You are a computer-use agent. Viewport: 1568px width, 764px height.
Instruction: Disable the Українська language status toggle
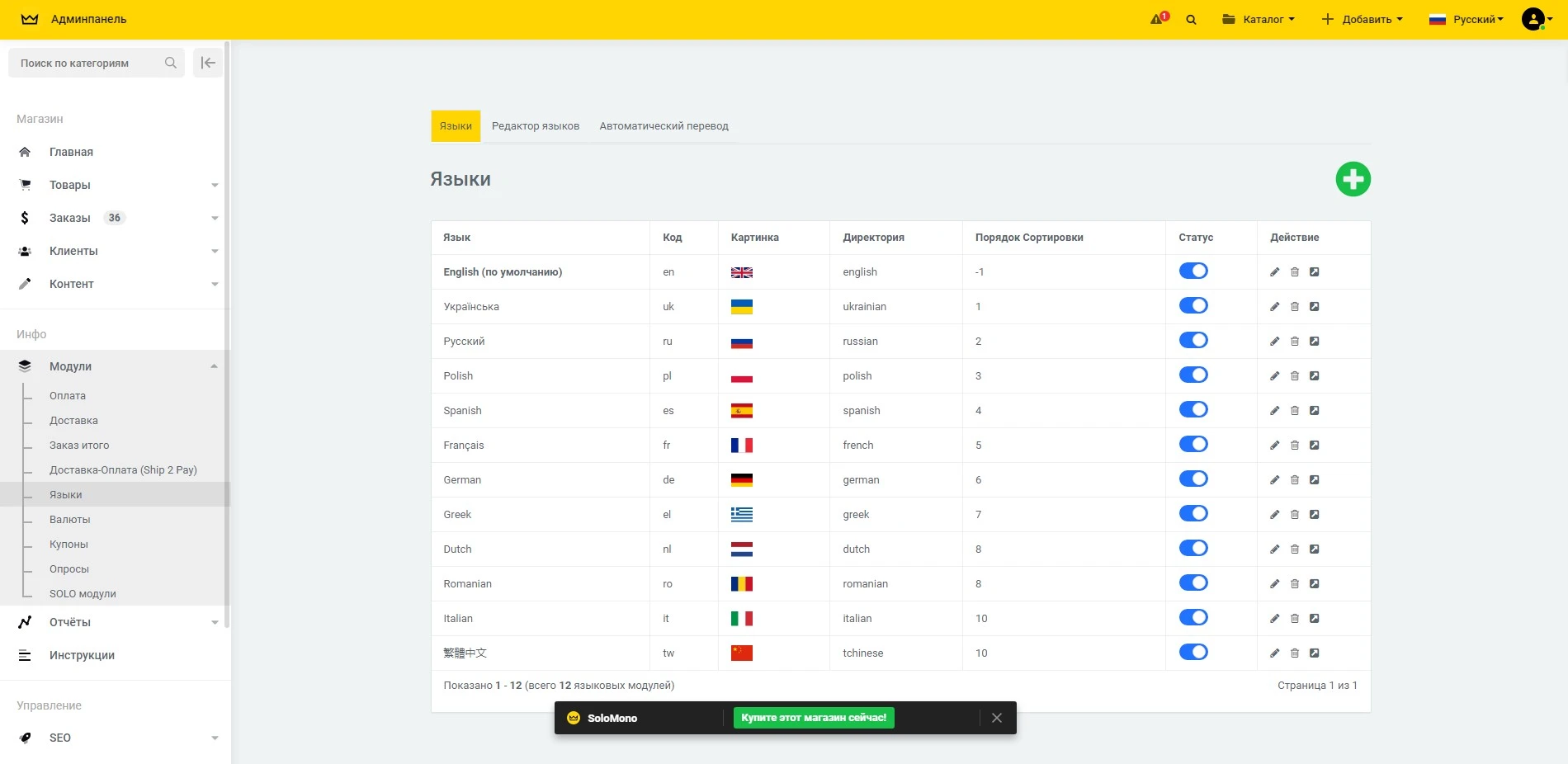pyautogui.click(x=1193, y=306)
